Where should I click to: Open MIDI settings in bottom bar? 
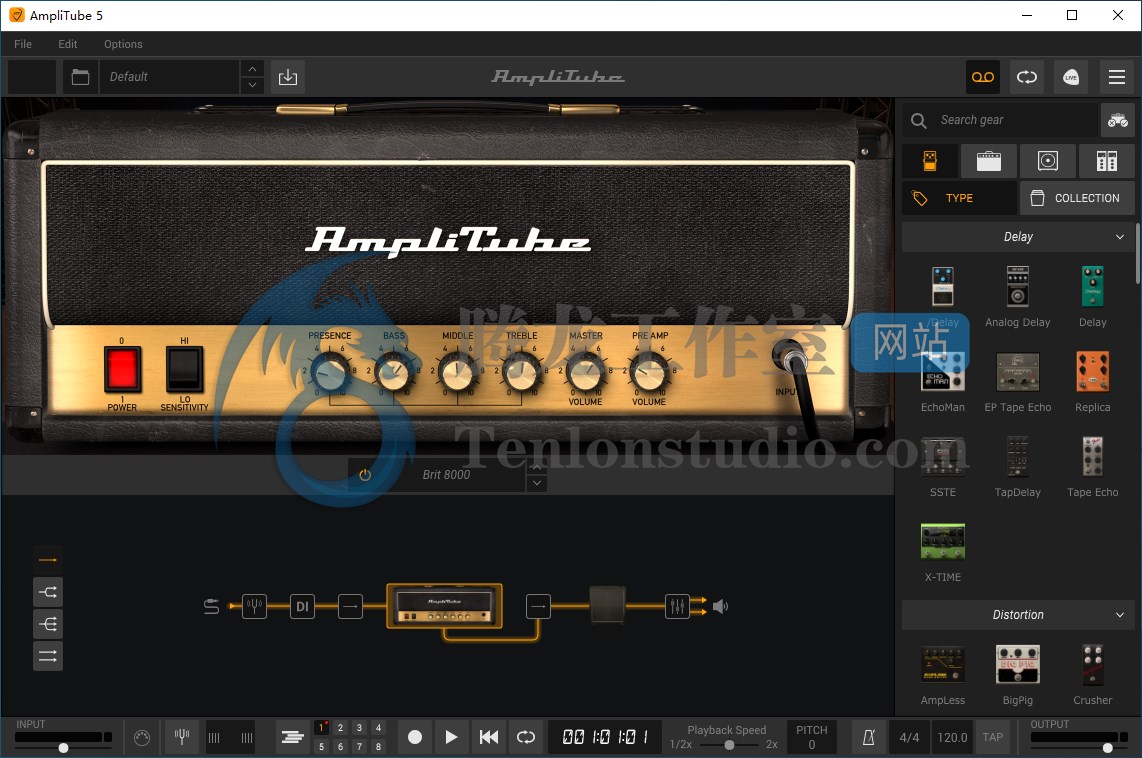pos(142,738)
